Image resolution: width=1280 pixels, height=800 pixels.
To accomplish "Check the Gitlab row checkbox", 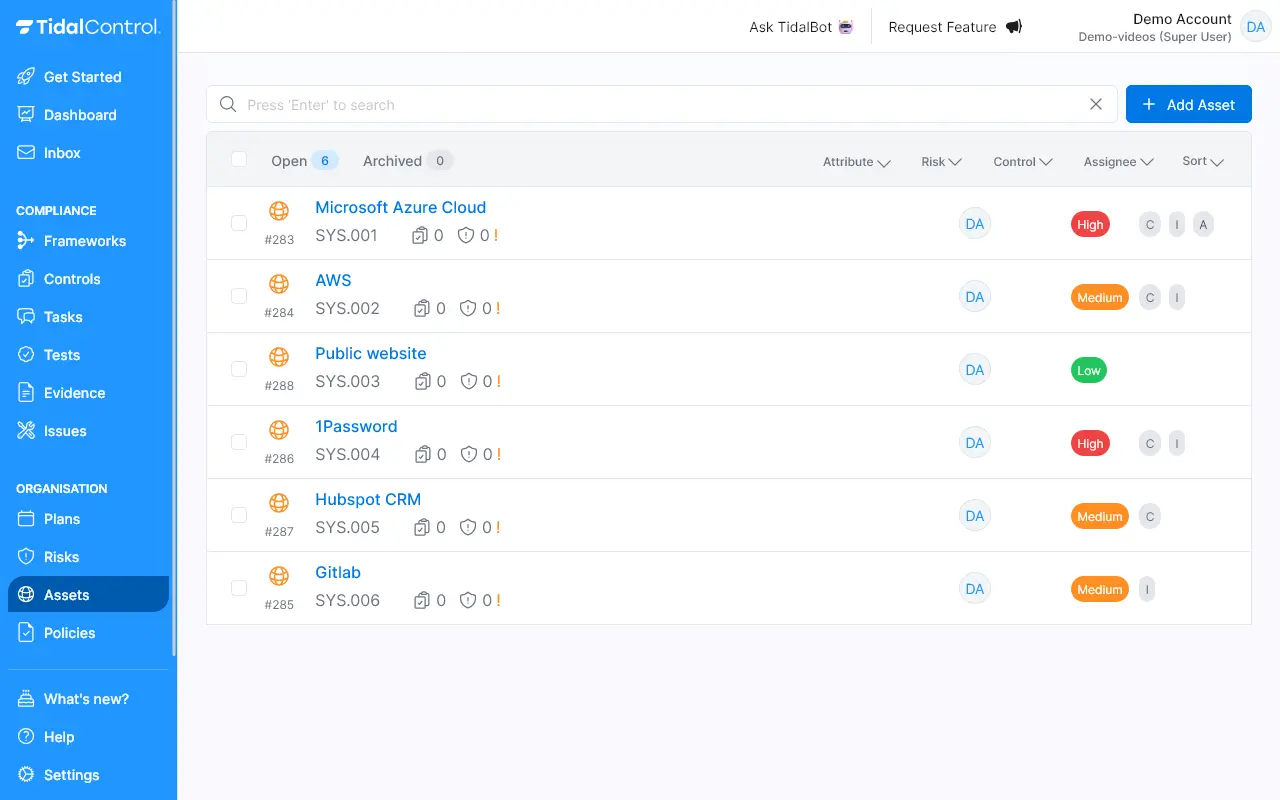I will click(239, 588).
